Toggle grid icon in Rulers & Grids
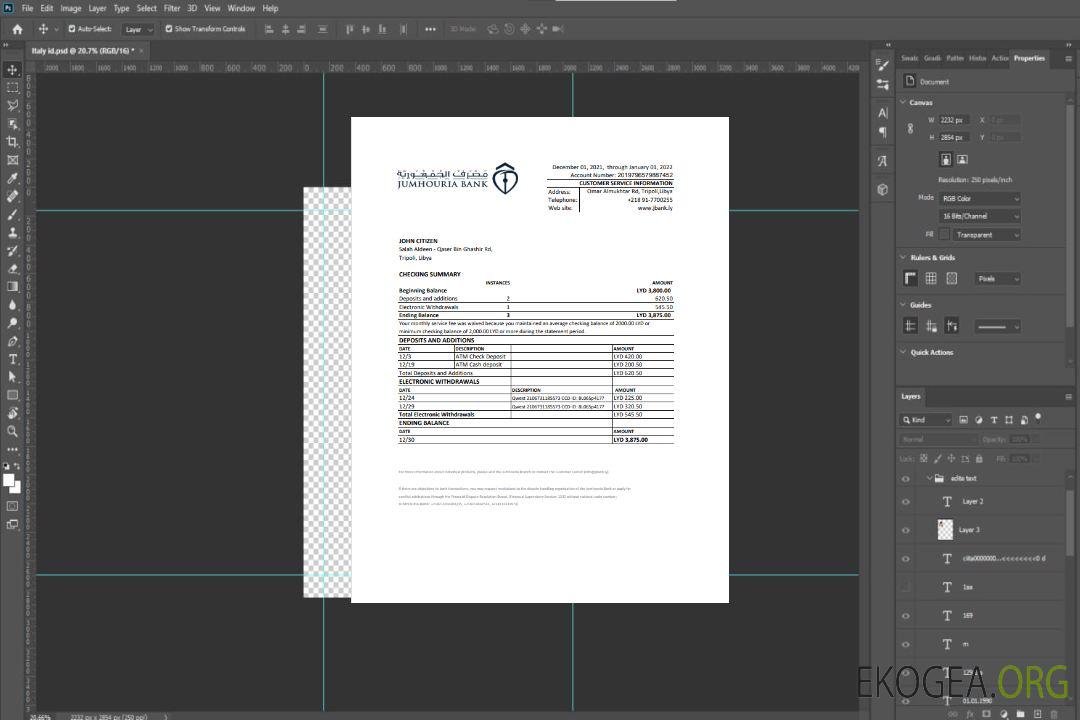The width and height of the screenshot is (1080, 720). (x=931, y=278)
